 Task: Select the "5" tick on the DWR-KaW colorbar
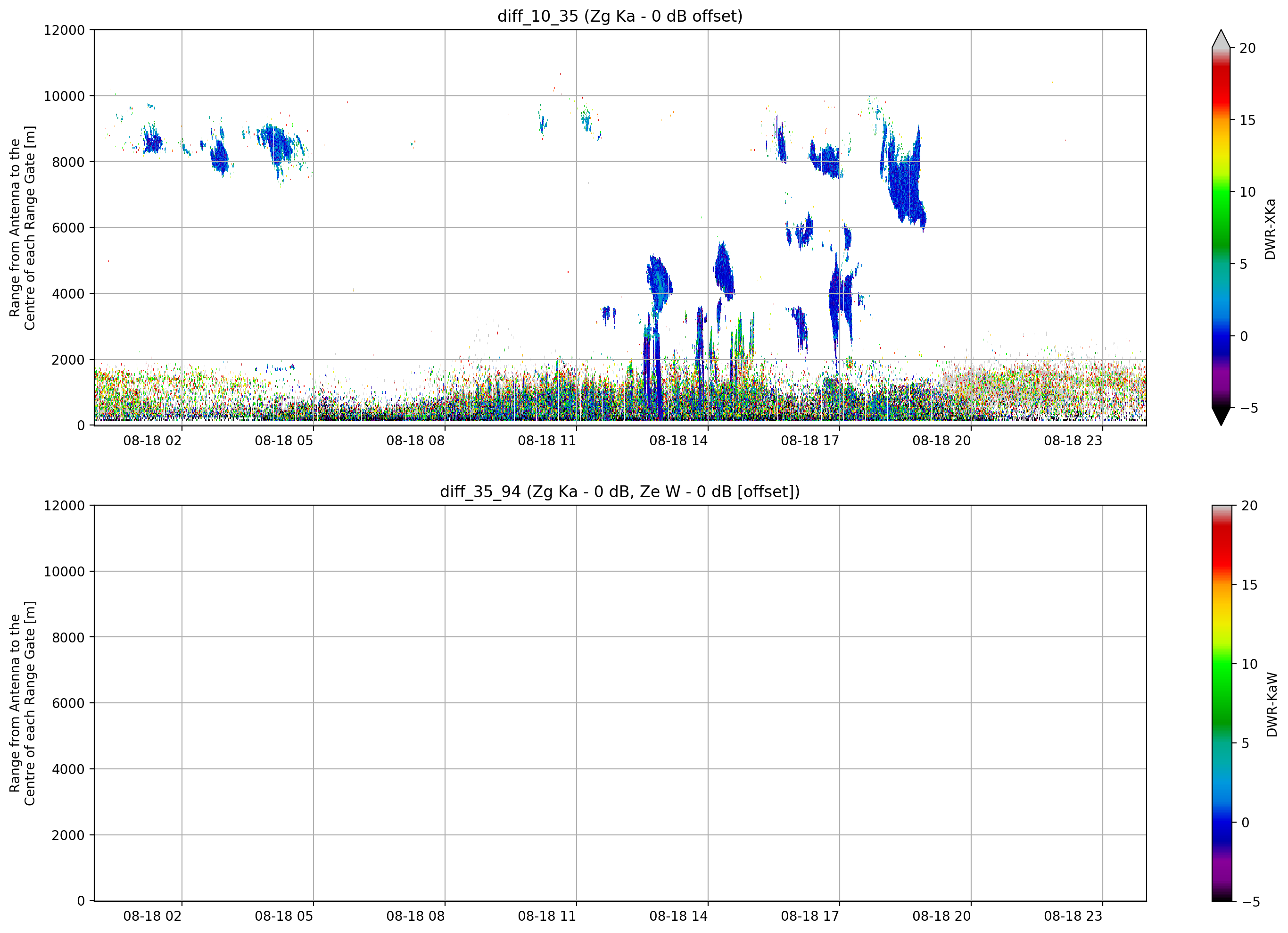1246,744
